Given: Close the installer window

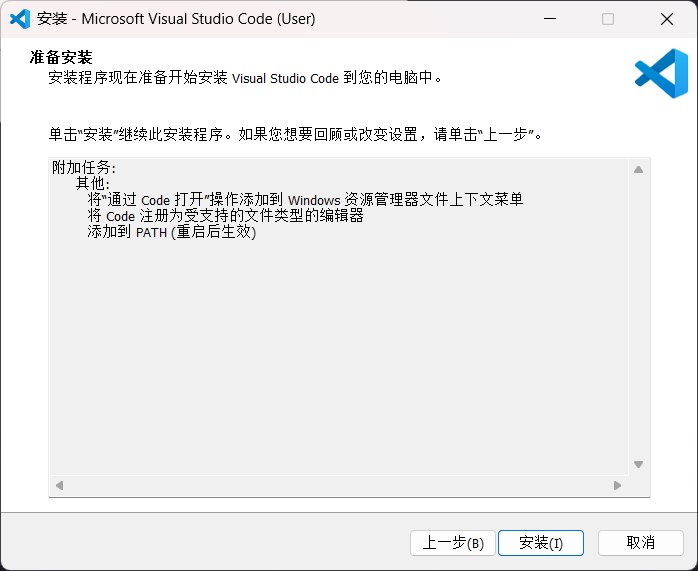Looking at the screenshot, I should (667, 19).
